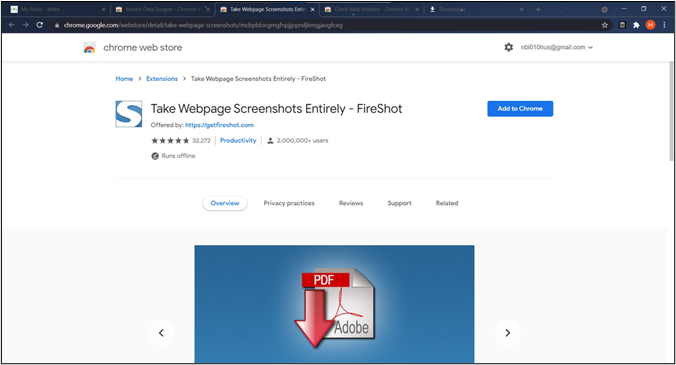Close the Distill Web Monitor tab
676x365 pixels.
point(417,9)
